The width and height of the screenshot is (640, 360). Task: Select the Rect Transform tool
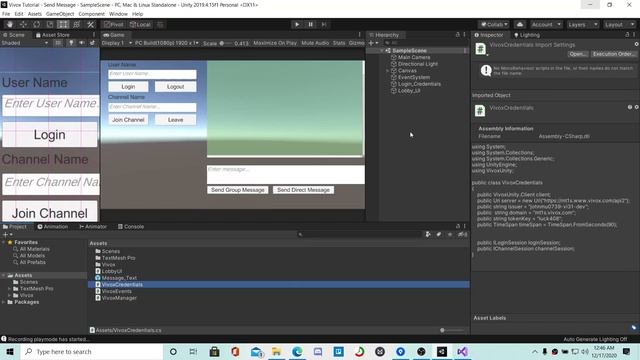pyautogui.click(x=63, y=24)
